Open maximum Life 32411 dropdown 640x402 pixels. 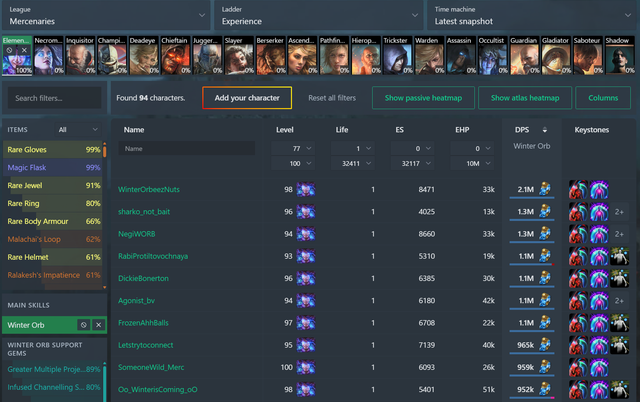coord(353,163)
